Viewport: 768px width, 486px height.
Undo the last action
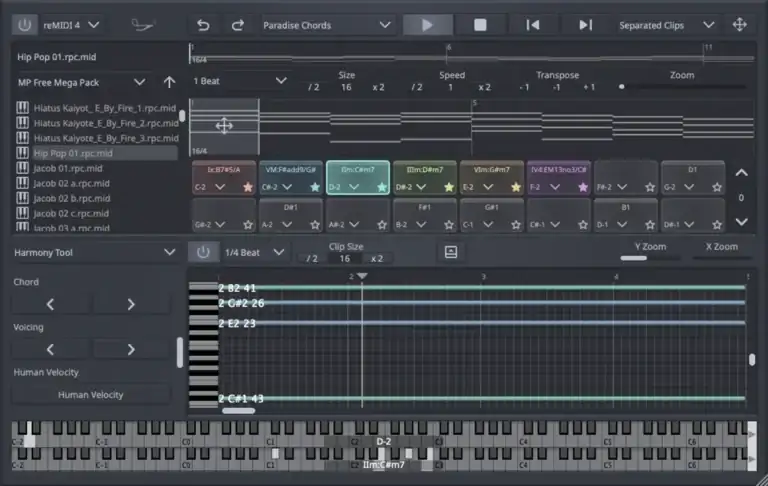(x=203, y=25)
